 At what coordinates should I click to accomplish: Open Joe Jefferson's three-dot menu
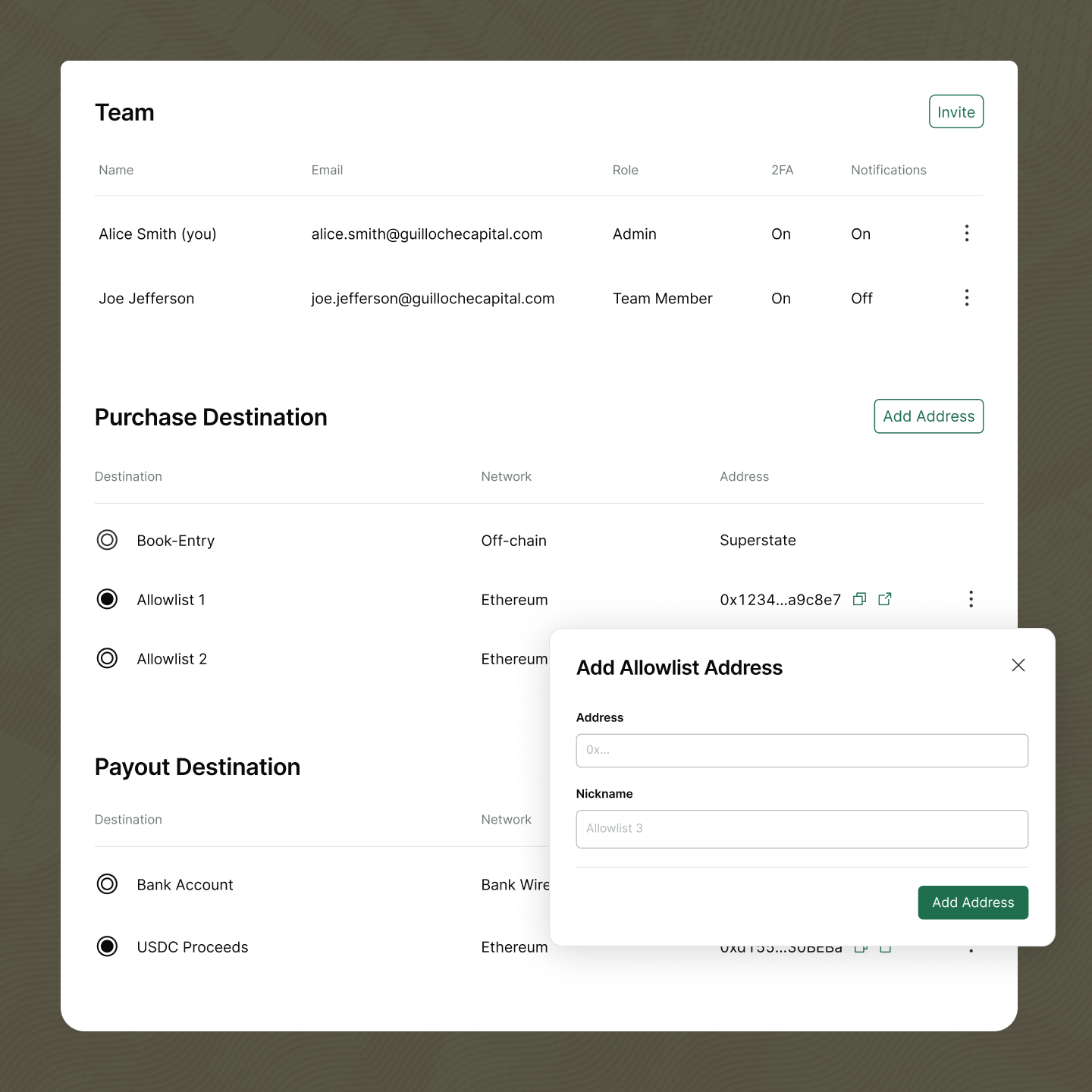click(966, 298)
